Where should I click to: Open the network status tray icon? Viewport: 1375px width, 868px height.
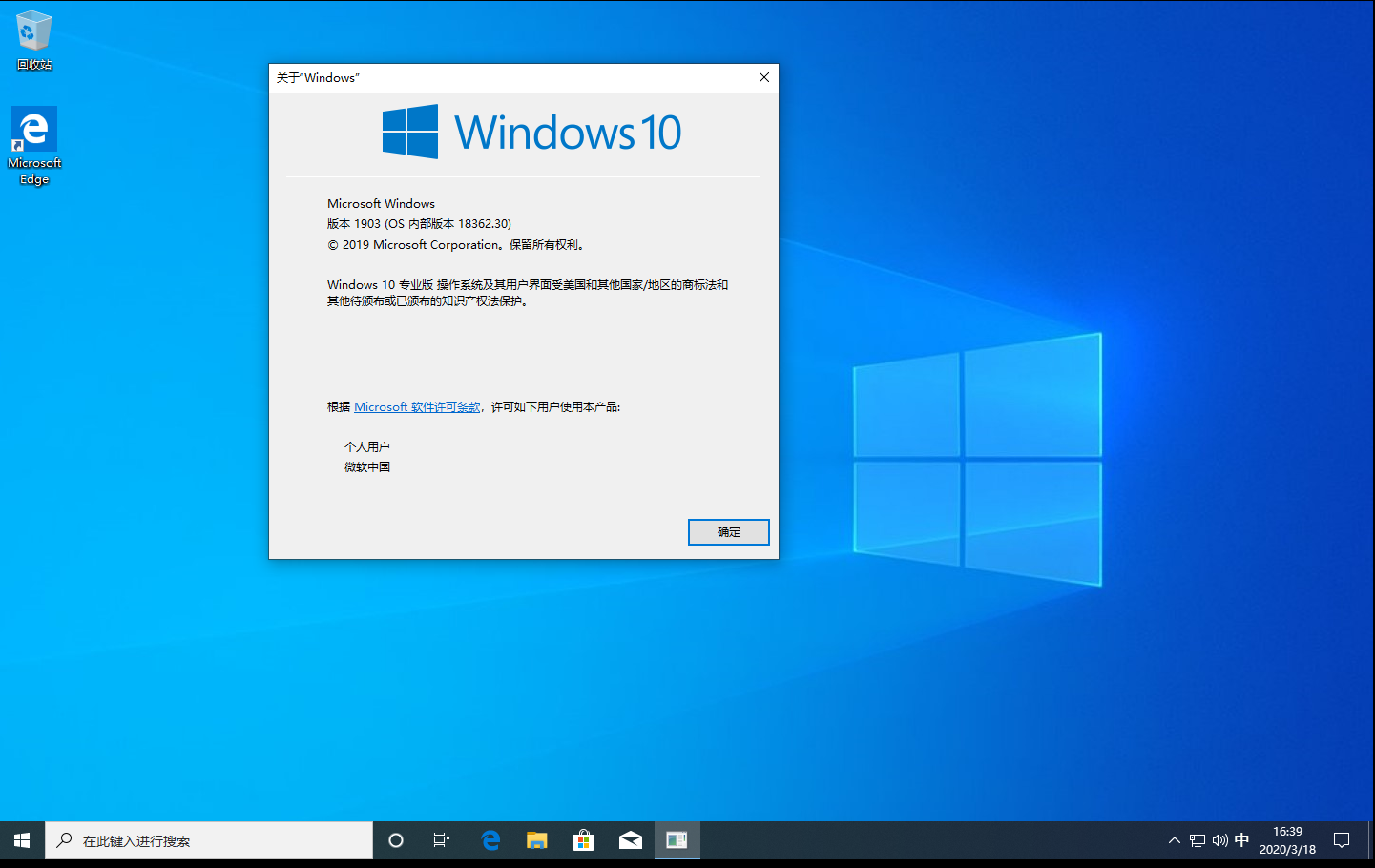pos(1198,840)
